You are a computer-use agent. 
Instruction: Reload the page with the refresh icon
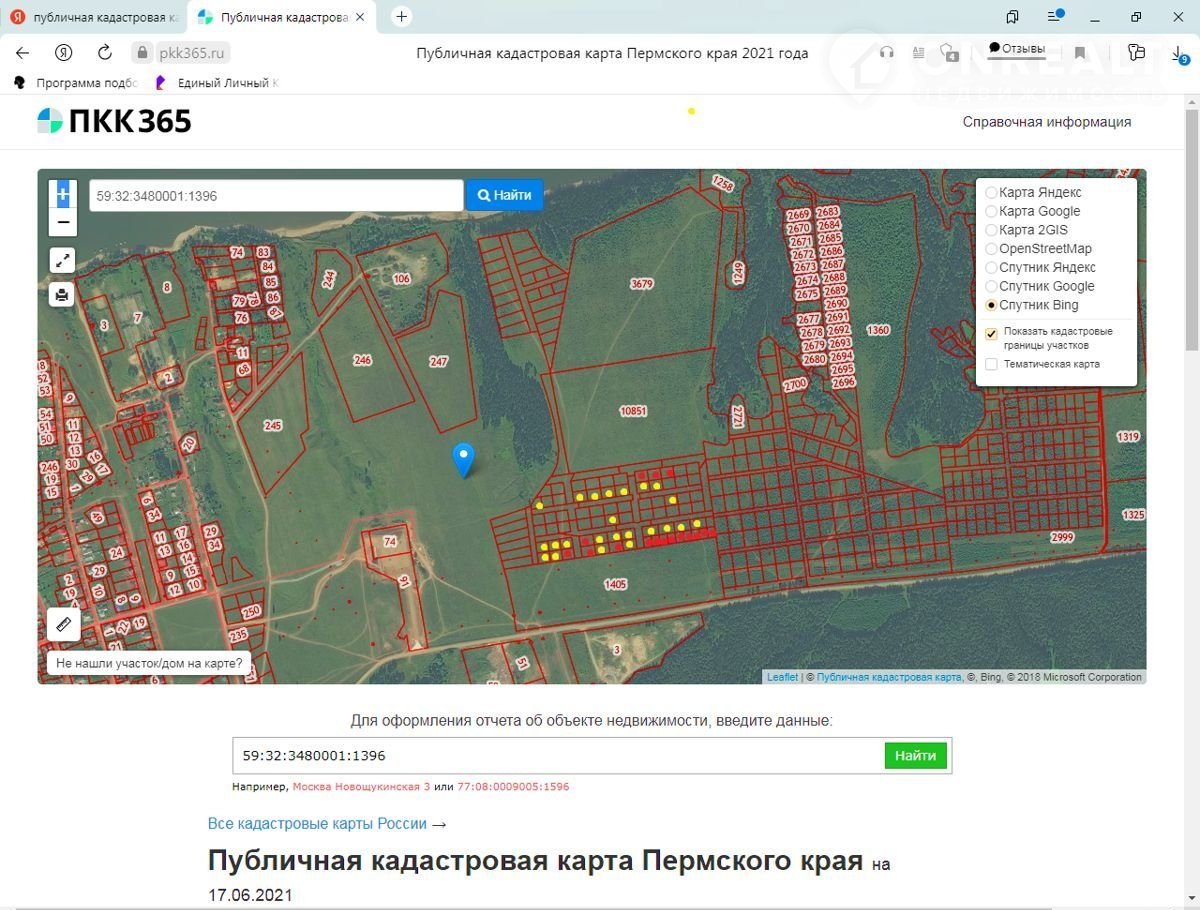105,53
